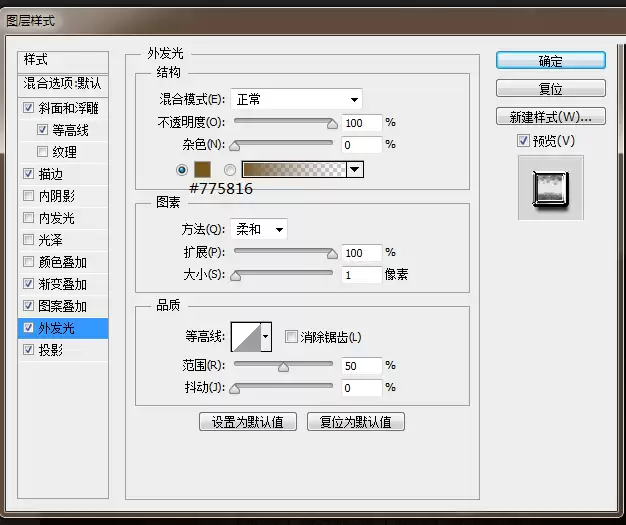Click the style preview thumbnail
Screen dimensions: 626x525
tap(551, 190)
